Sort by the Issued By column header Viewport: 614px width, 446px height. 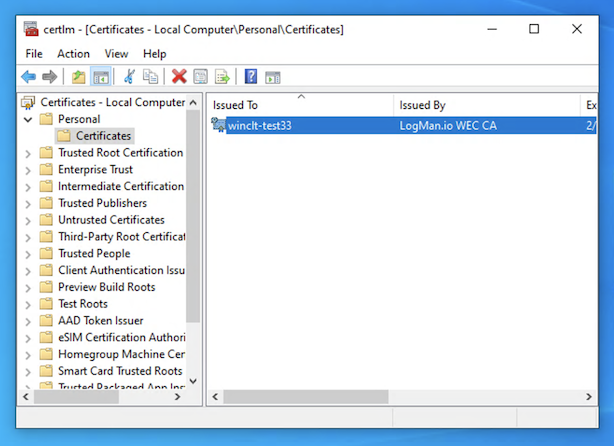(x=487, y=105)
